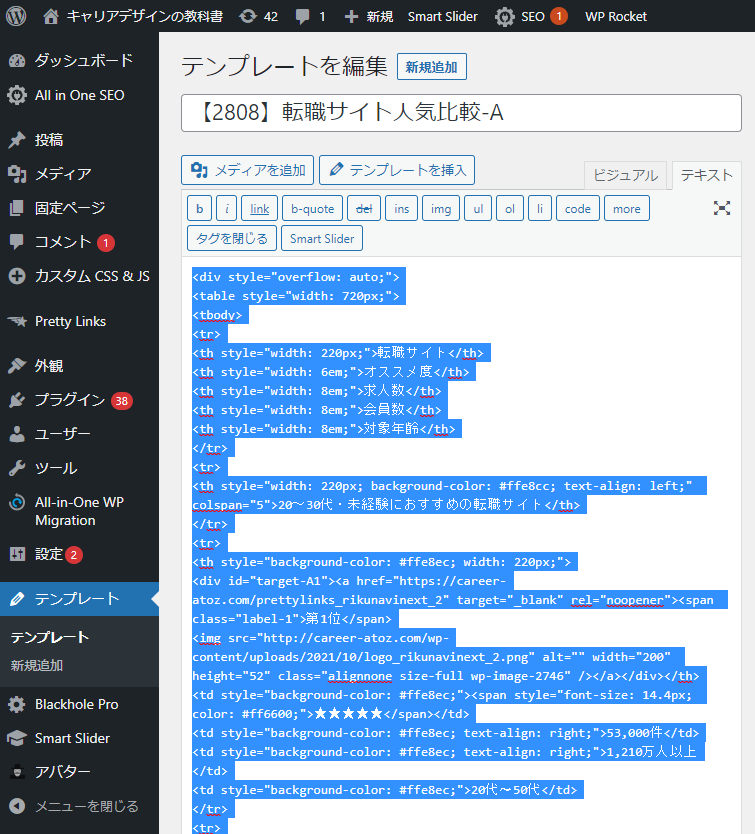Open the WP Rocket admin bar menu
The width and height of the screenshot is (755, 834).
click(x=615, y=16)
